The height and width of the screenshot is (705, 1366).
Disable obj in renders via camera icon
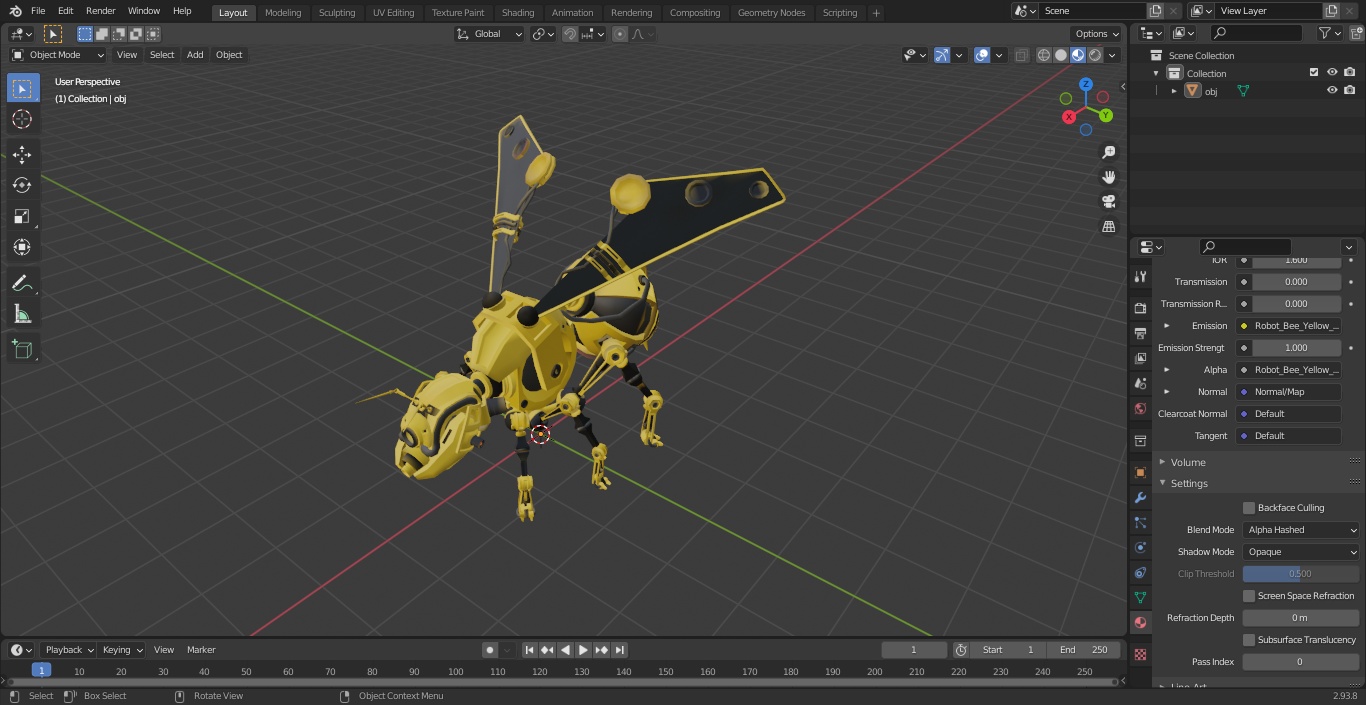pyautogui.click(x=1350, y=91)
